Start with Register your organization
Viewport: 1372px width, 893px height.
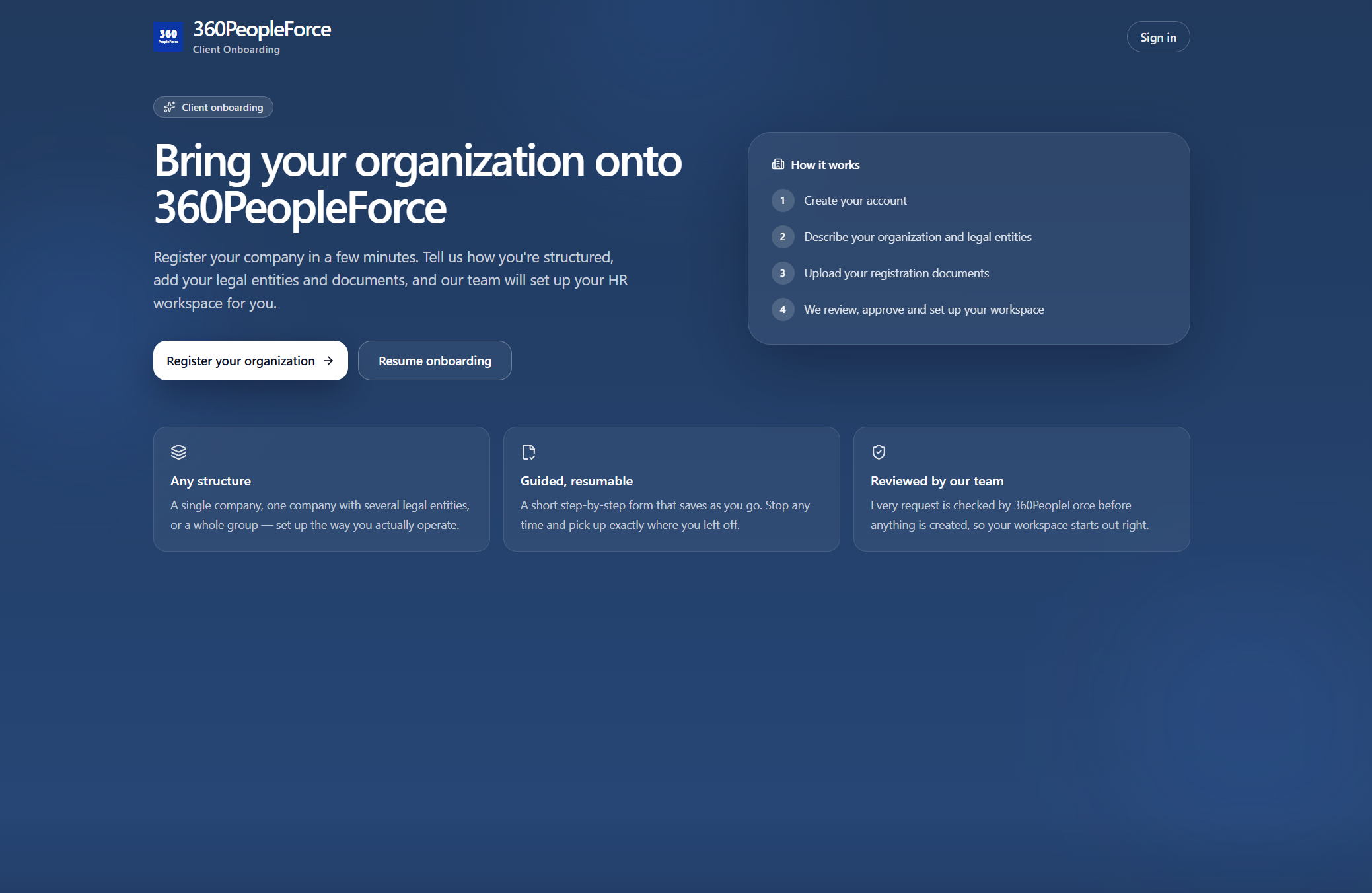(x=250, y=361)
